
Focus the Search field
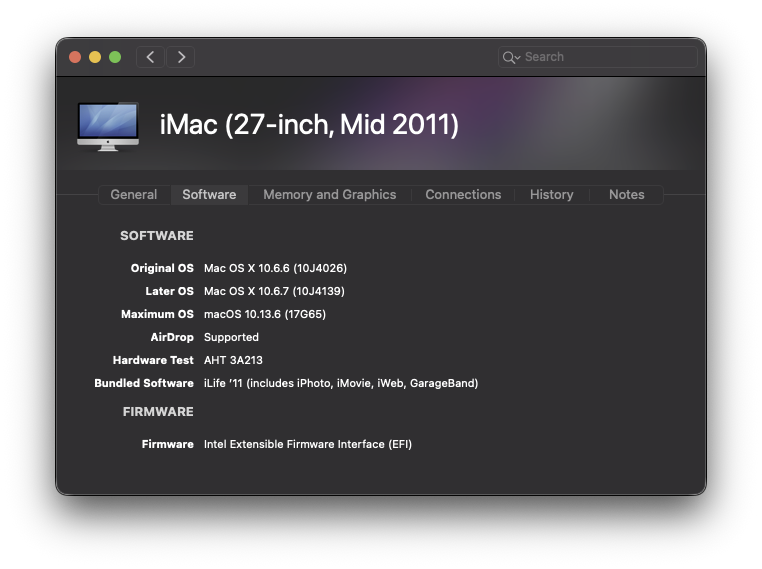click(x=598, y=57)
